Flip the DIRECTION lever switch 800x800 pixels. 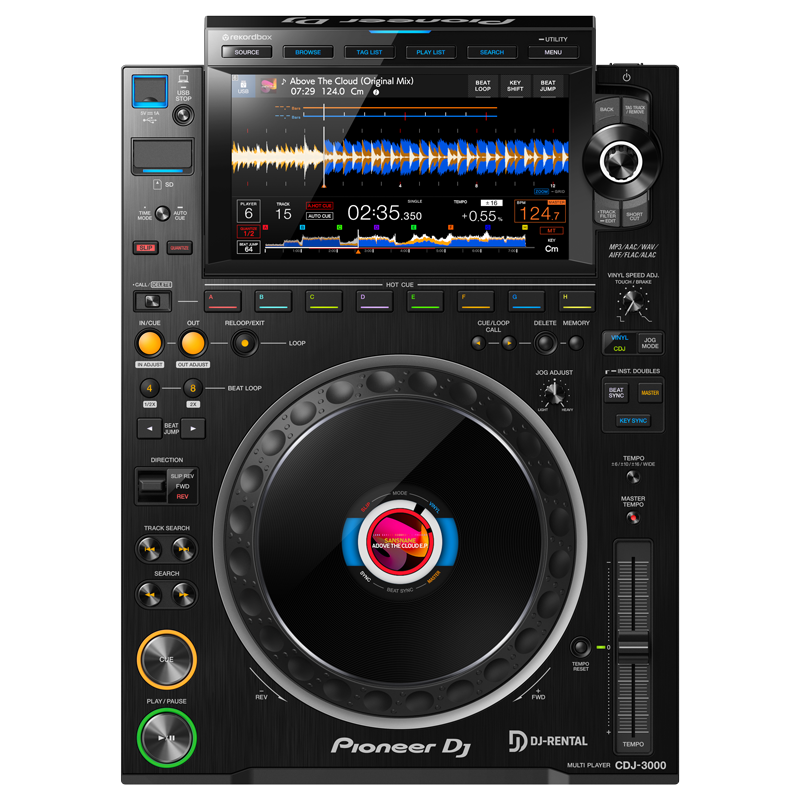152,485
